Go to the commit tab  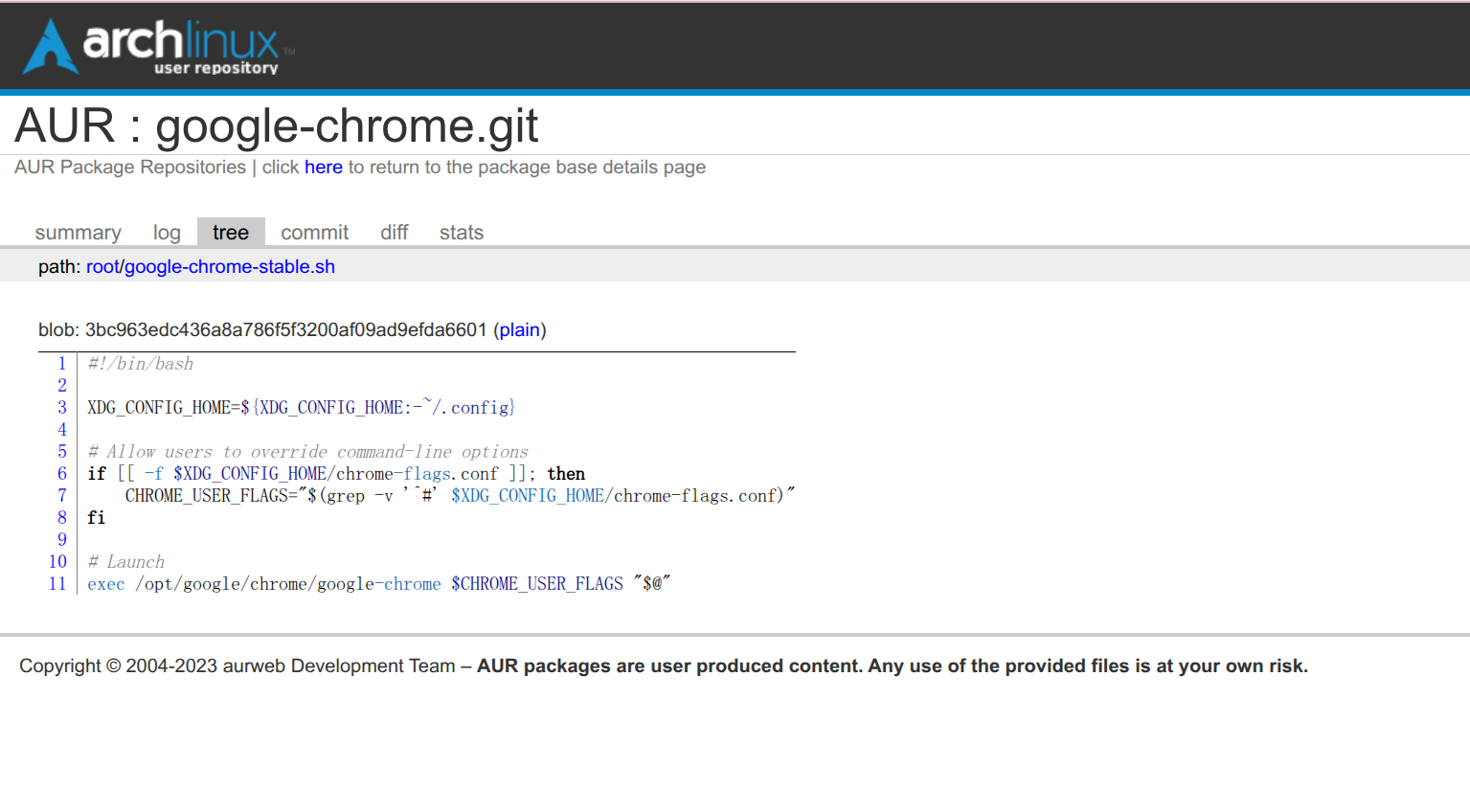[x=314, y=233]
